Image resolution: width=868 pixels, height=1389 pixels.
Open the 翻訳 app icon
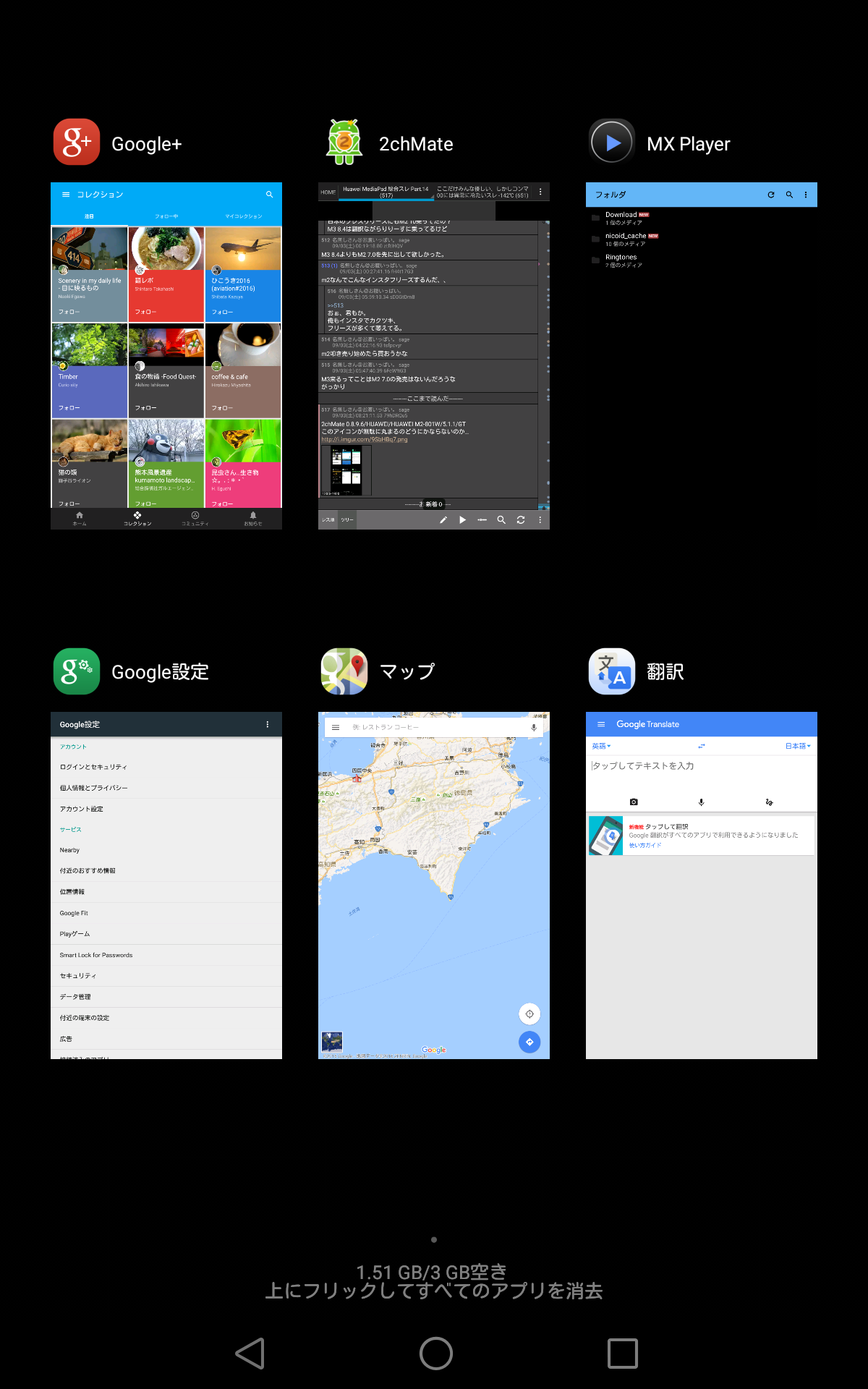click(x=612, y=671)
